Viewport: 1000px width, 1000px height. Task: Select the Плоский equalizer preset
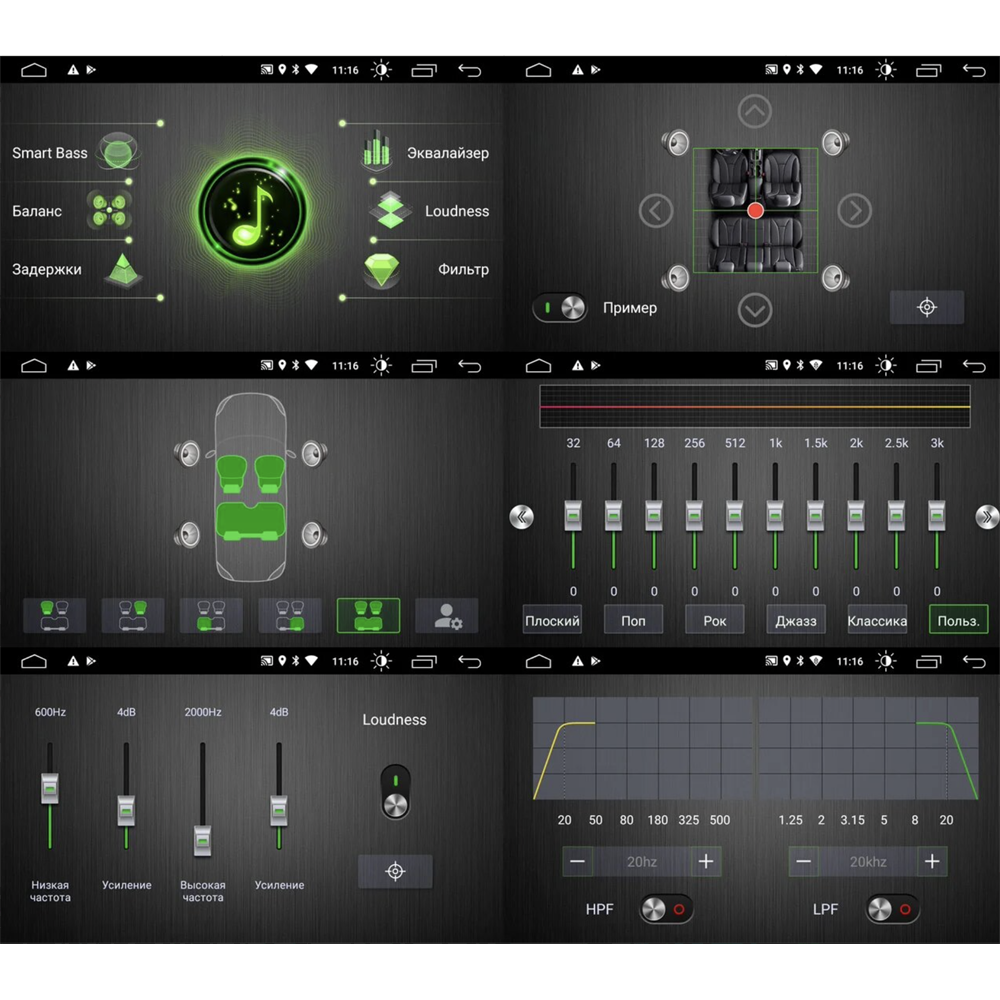point(552,620)
